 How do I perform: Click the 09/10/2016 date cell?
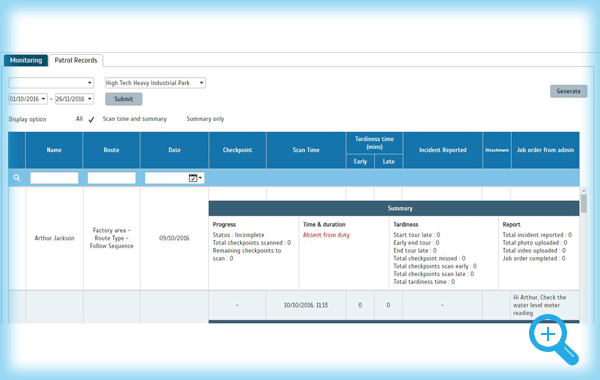[174, 238]
